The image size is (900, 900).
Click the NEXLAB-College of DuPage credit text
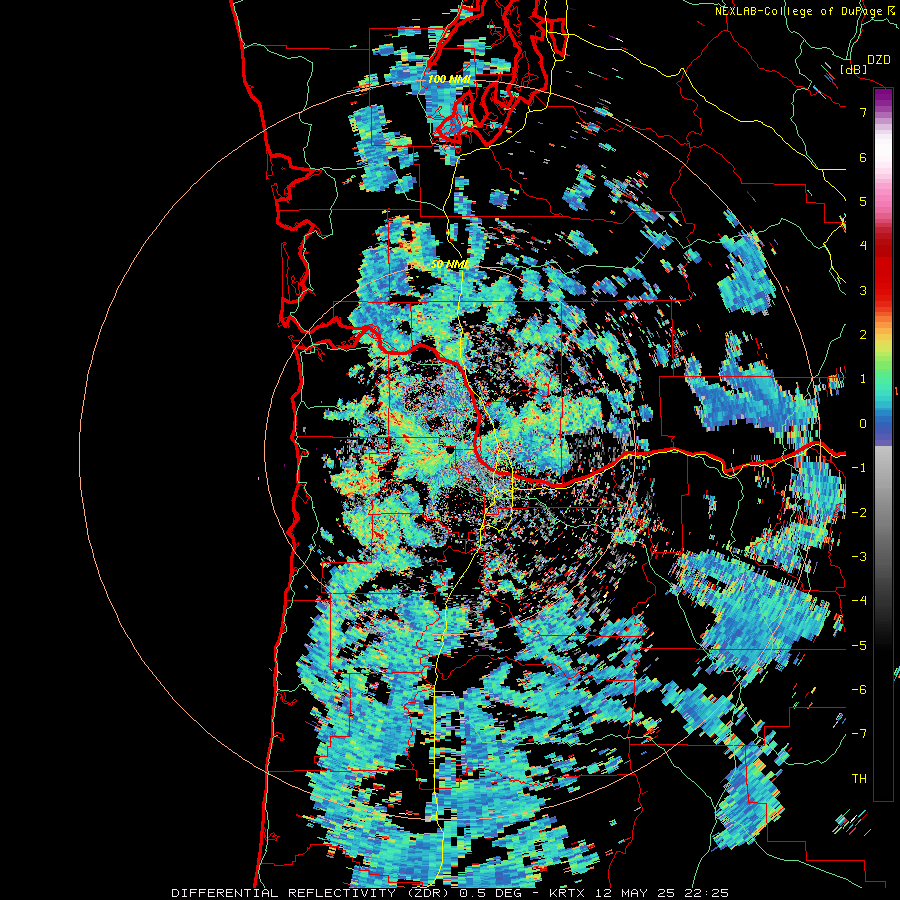(807, 11)
